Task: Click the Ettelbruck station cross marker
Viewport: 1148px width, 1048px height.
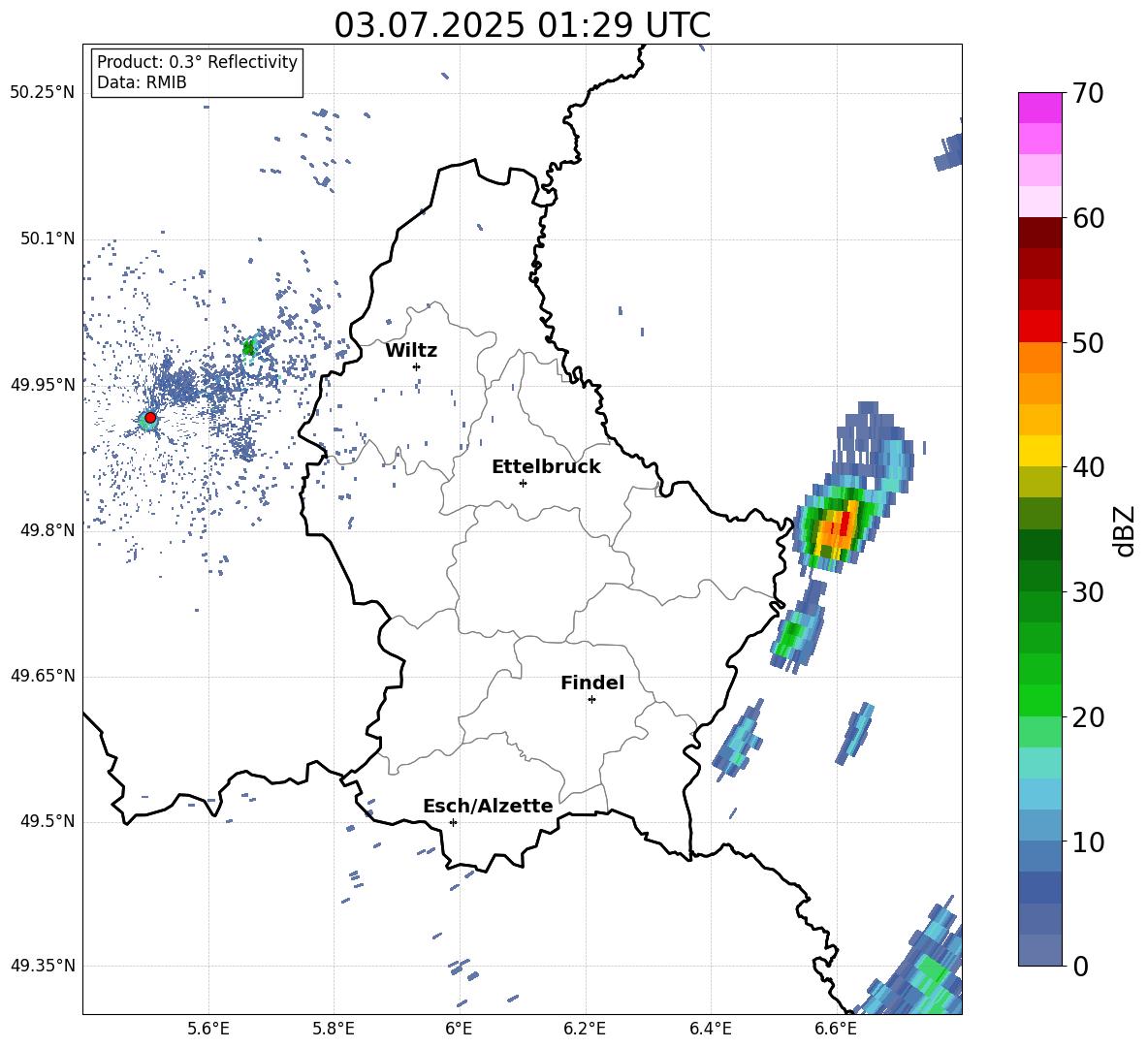Action: coord(523,483)
